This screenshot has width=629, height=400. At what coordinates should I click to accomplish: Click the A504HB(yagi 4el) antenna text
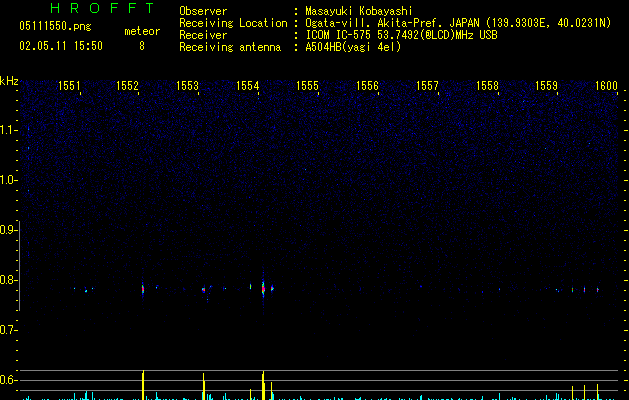(353, 47)
